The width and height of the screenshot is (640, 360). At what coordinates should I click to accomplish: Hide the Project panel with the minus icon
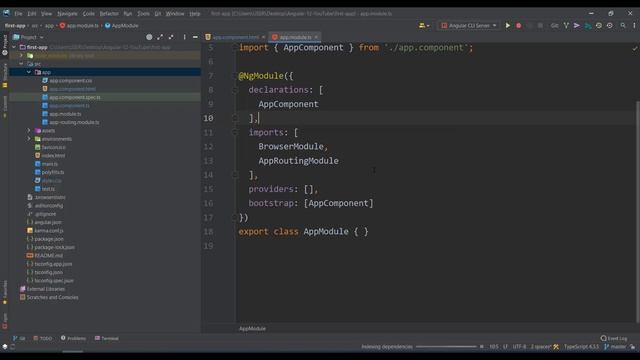pyautogui.click(x=195, y=37)
